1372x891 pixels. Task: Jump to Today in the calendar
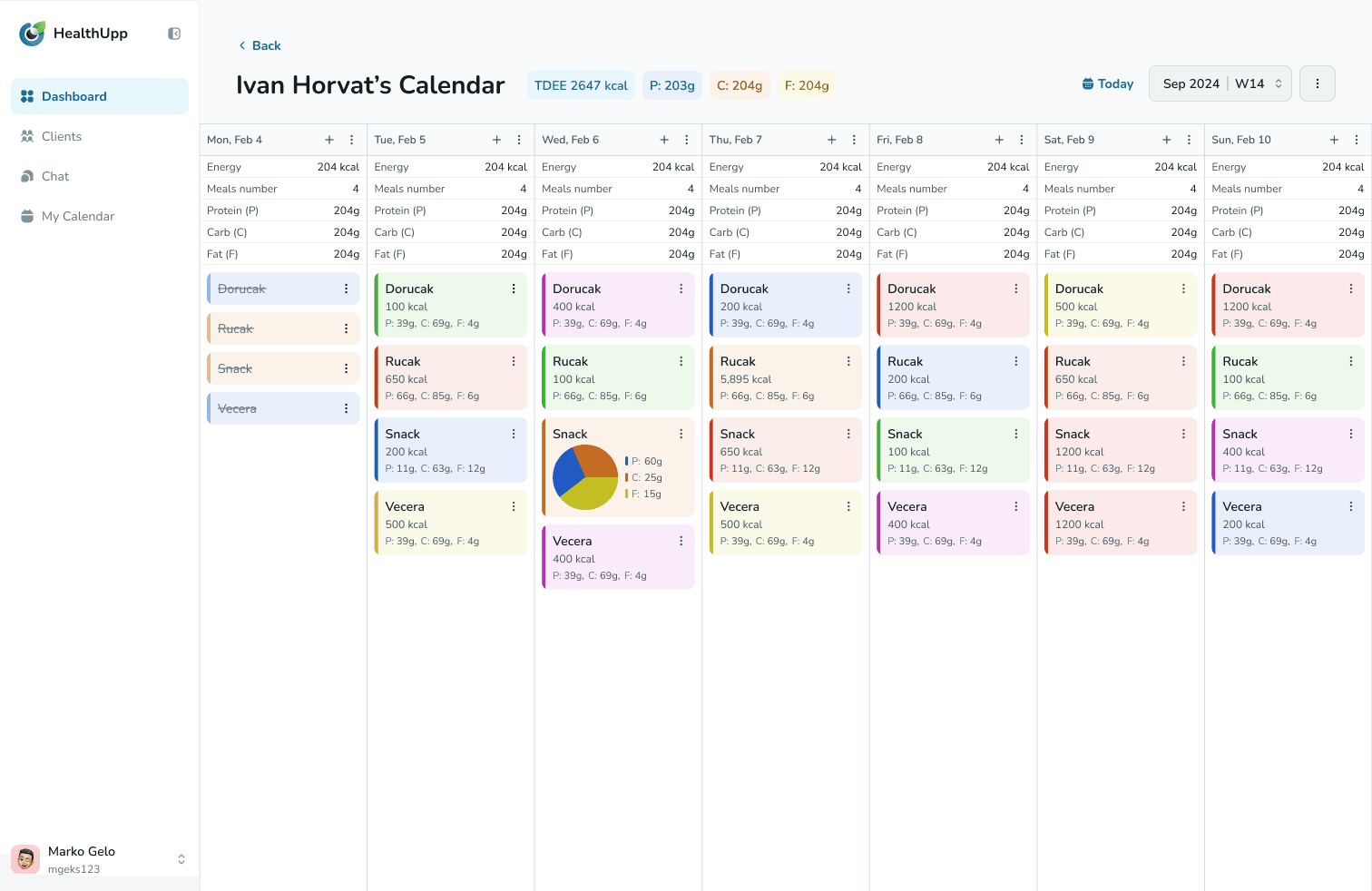coord(1108,83)
